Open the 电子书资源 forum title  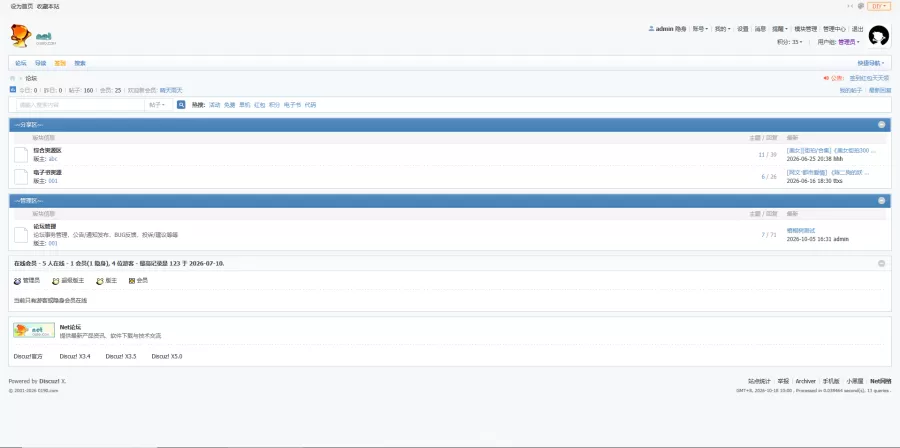47,172
